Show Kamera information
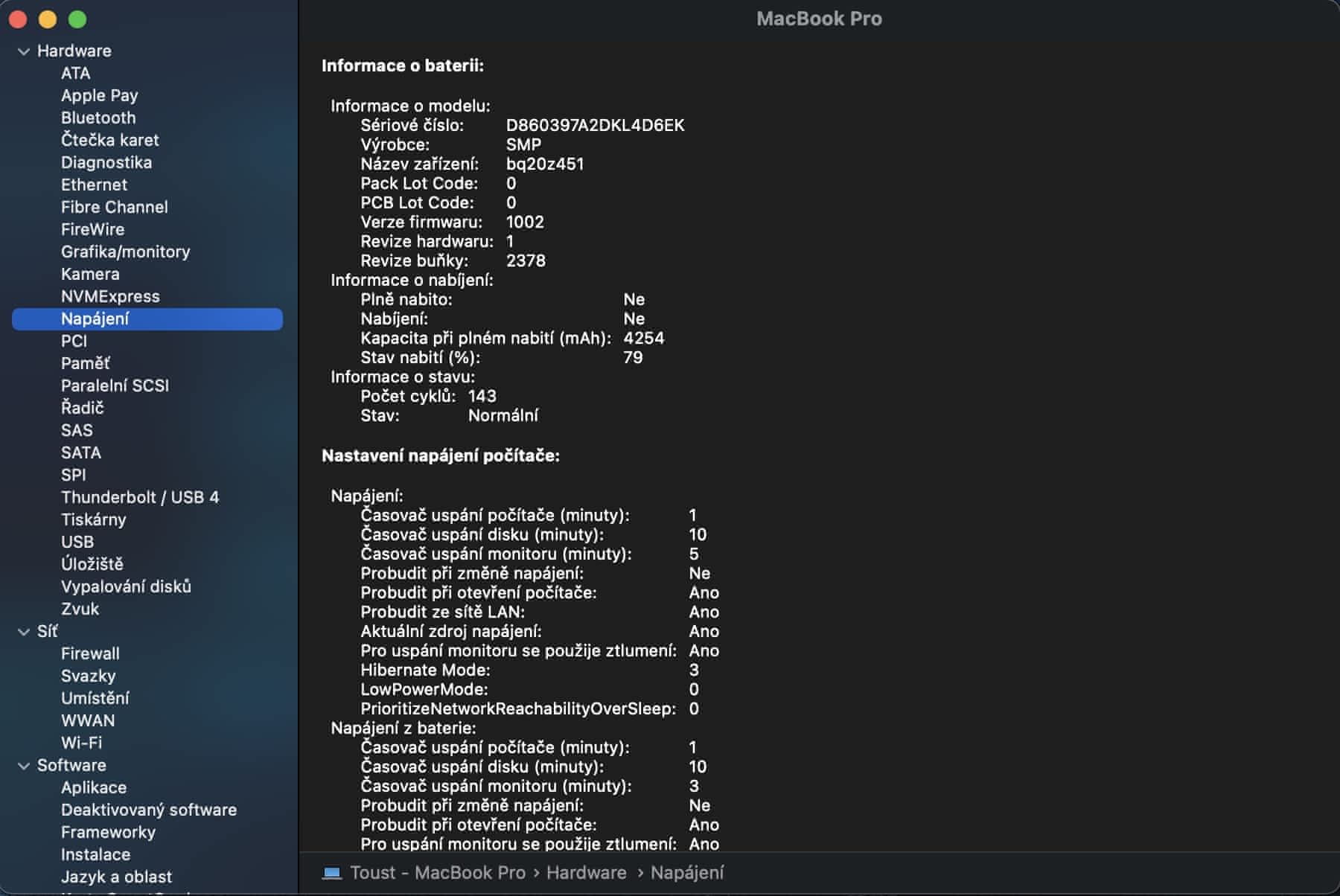Image resolution: width=1340 pixels, height=896 pixels. [90, 274]
